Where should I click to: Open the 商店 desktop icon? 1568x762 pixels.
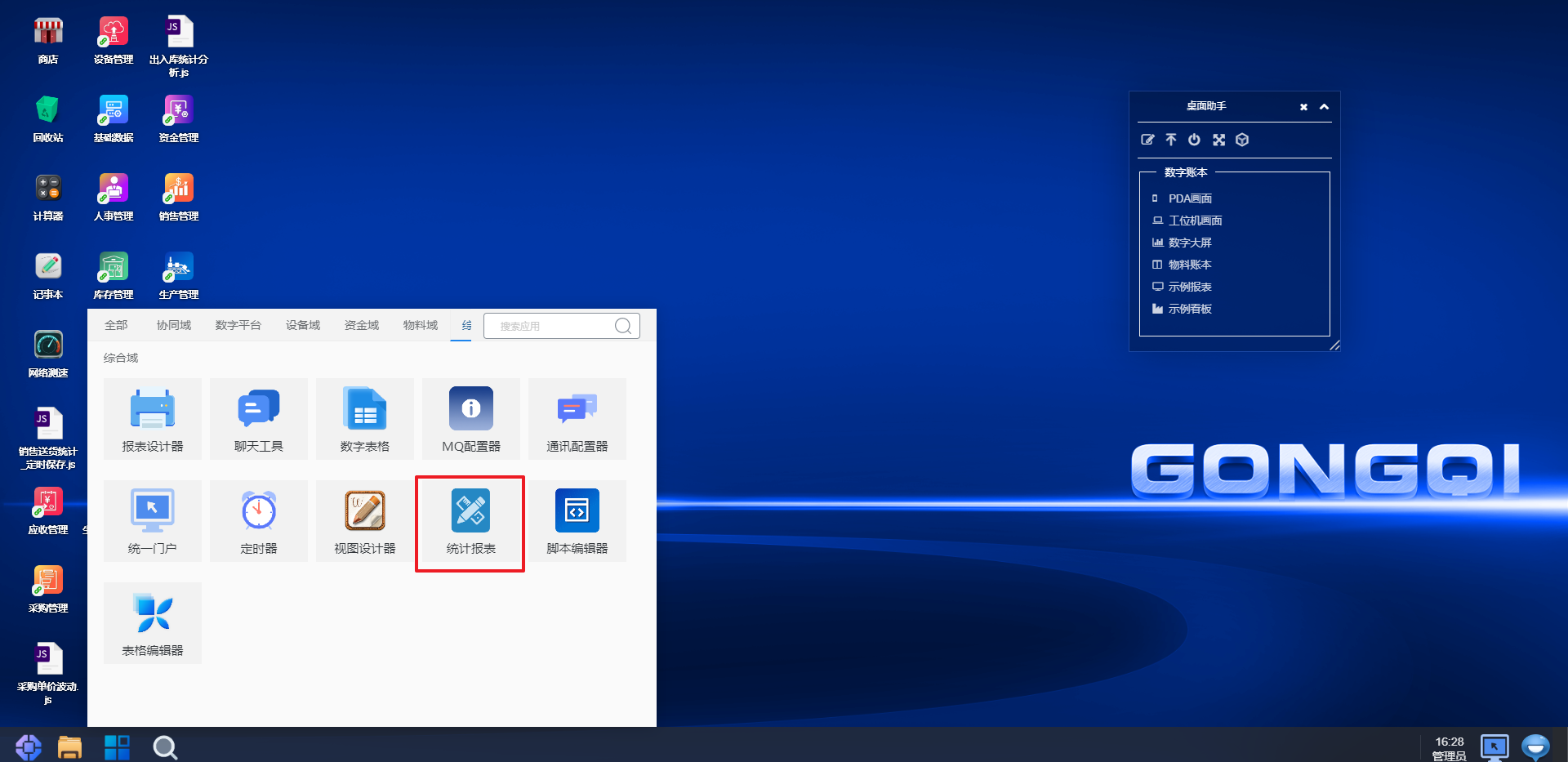[x=48, y=40]
